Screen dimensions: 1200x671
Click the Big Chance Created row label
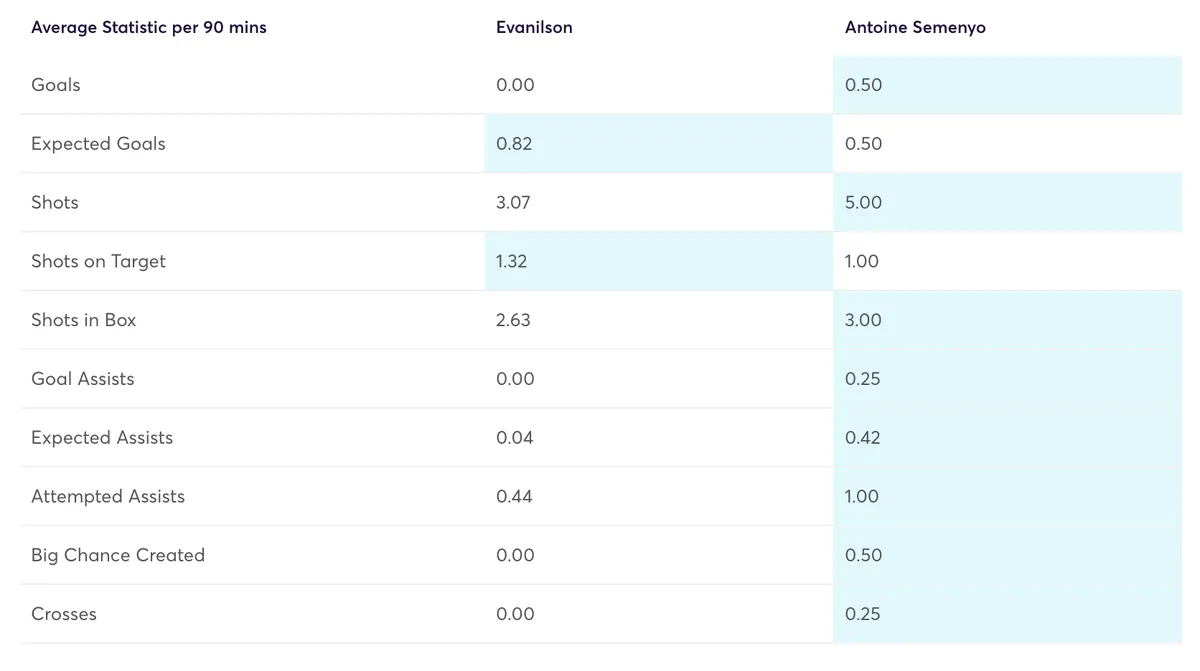coord(118,555)
